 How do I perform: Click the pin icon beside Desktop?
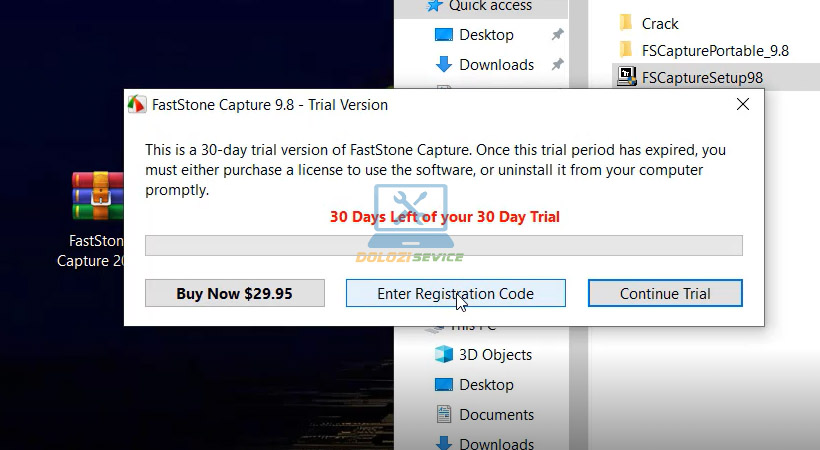(557, 35)
